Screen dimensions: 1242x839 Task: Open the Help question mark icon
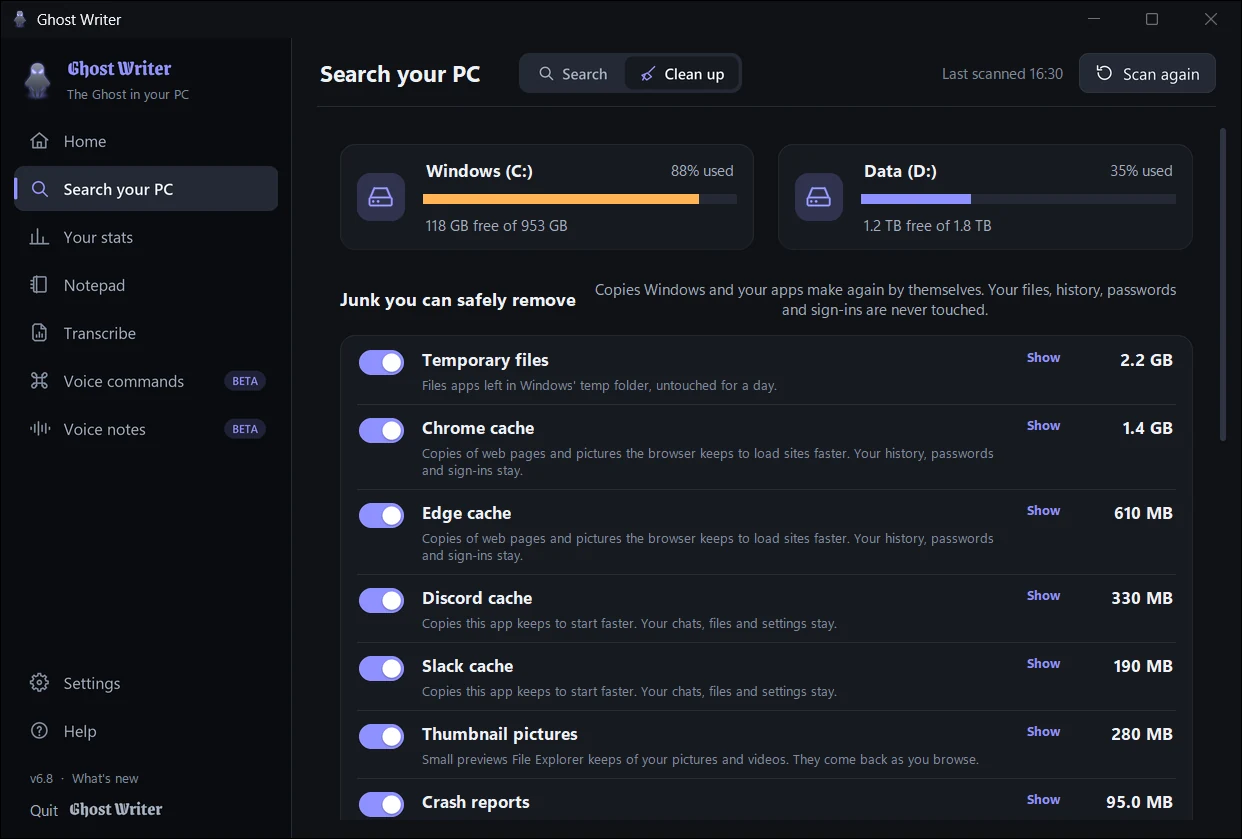[39, 731]
